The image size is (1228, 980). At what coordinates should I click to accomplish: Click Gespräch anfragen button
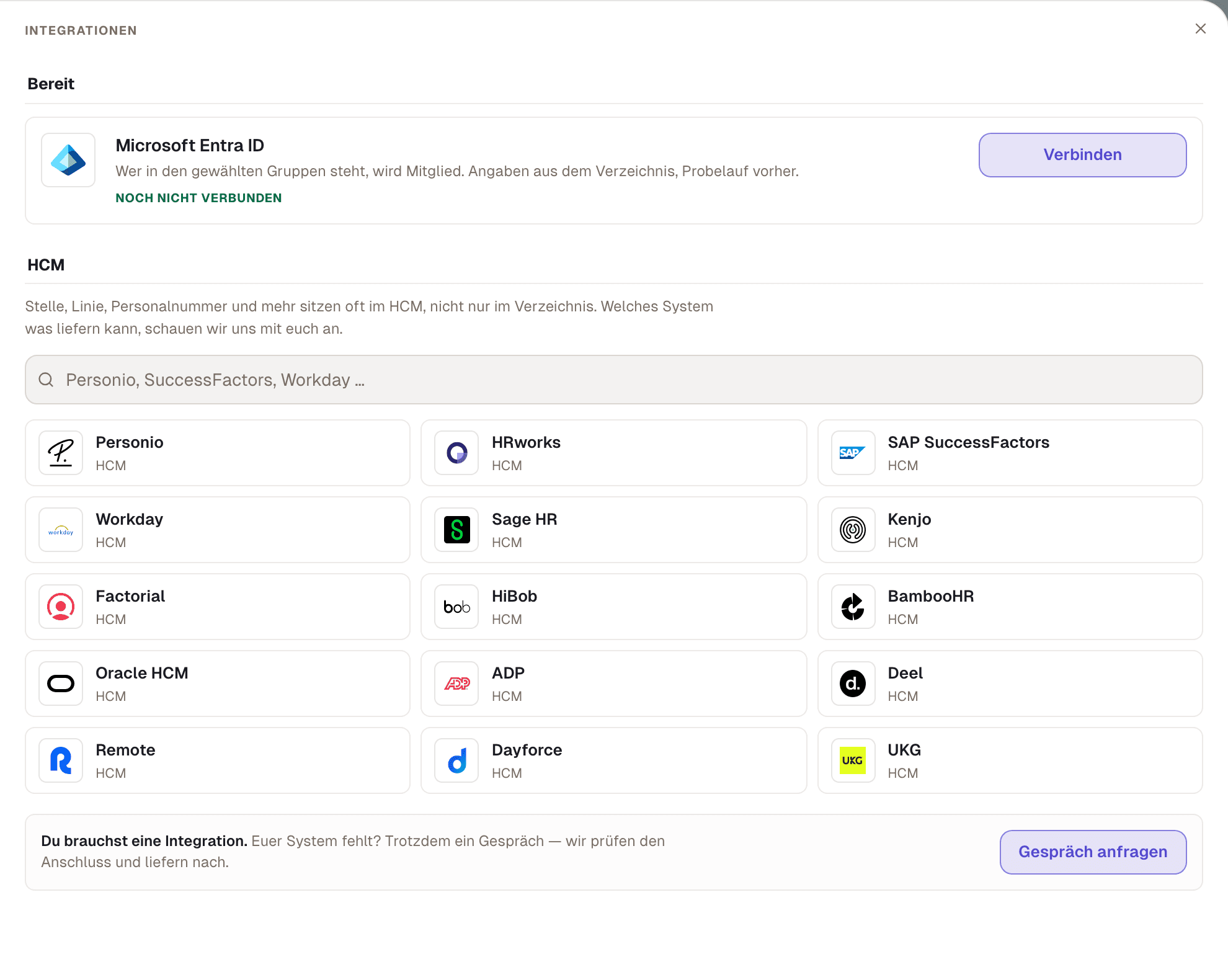point(1093,852)
